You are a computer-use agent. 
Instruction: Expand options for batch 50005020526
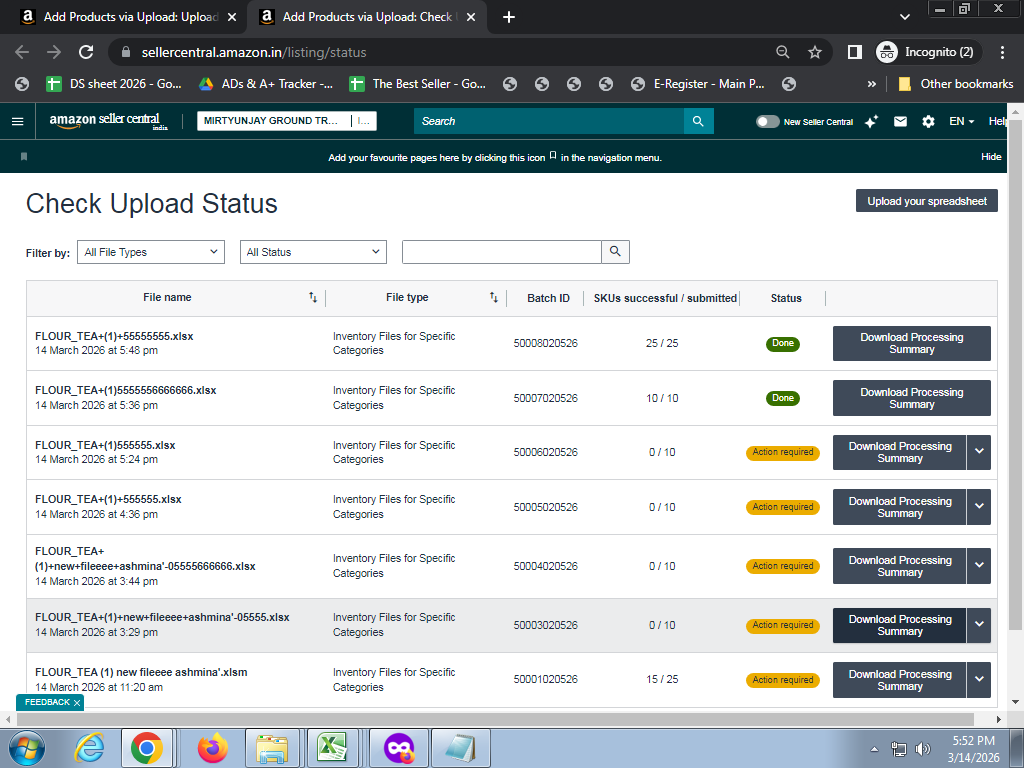coord(979,507)
